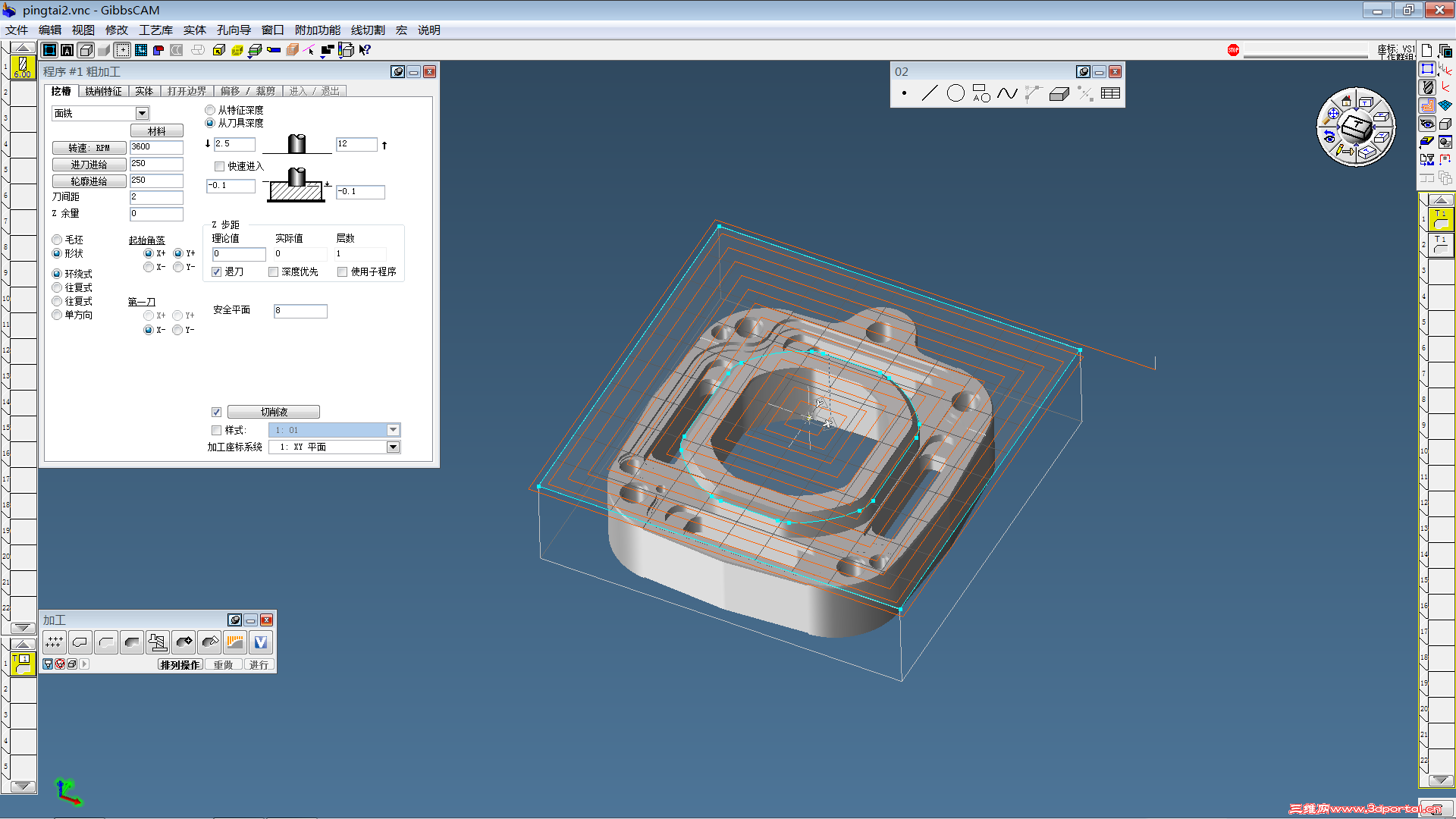Choose Y- under 第一刀
Viewport: 1456px width, 819px height.
pyautogui.click(x=177, y=330)
